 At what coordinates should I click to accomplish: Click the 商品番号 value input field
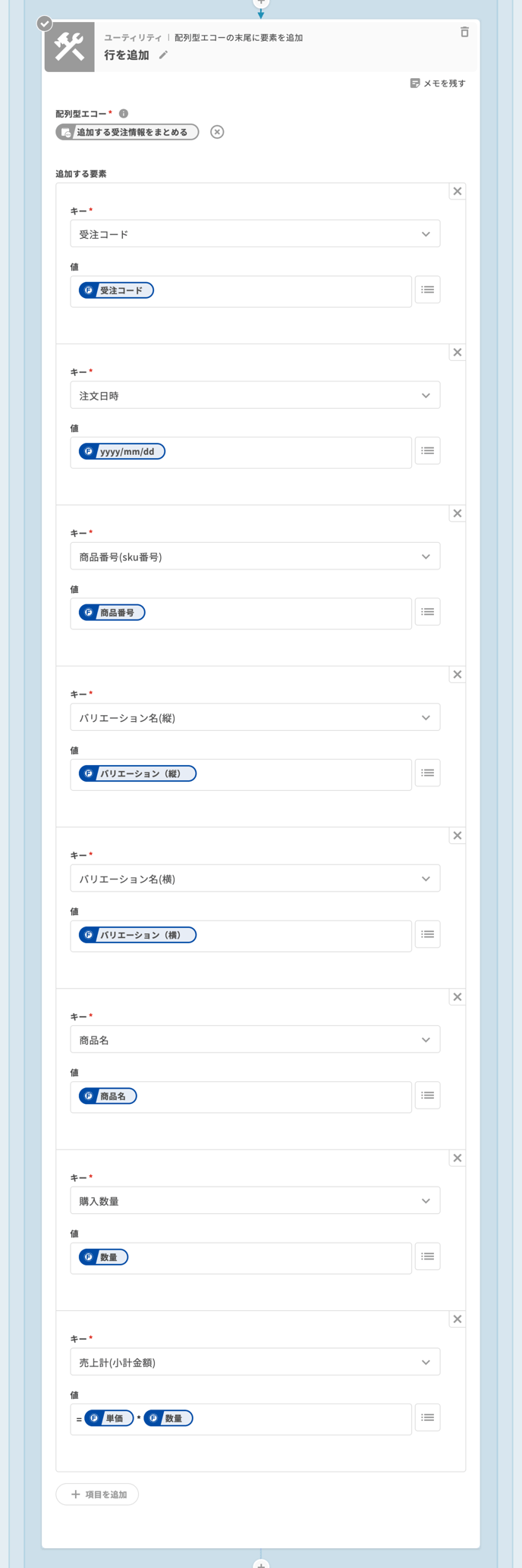click(273, 613)
